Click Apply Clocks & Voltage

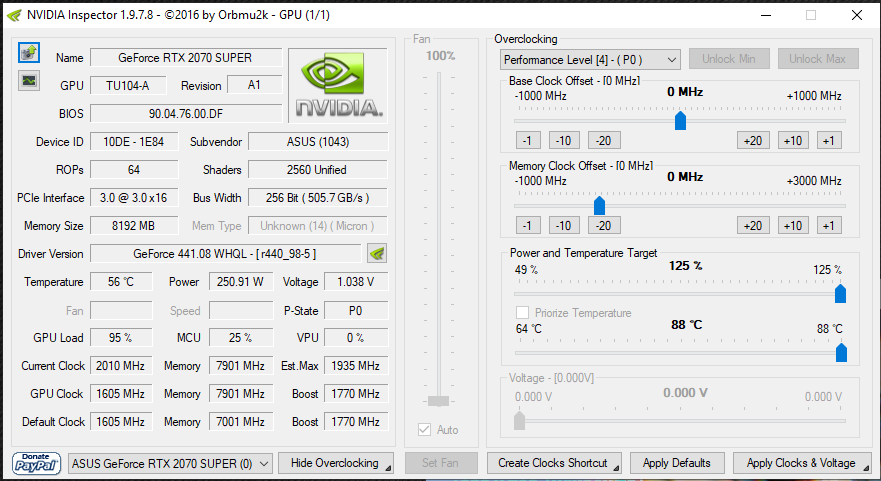point(802,463)
